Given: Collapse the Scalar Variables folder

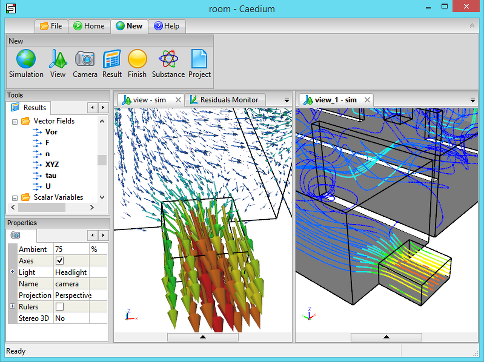Looking at the screenshot, I should coord(15,198).
